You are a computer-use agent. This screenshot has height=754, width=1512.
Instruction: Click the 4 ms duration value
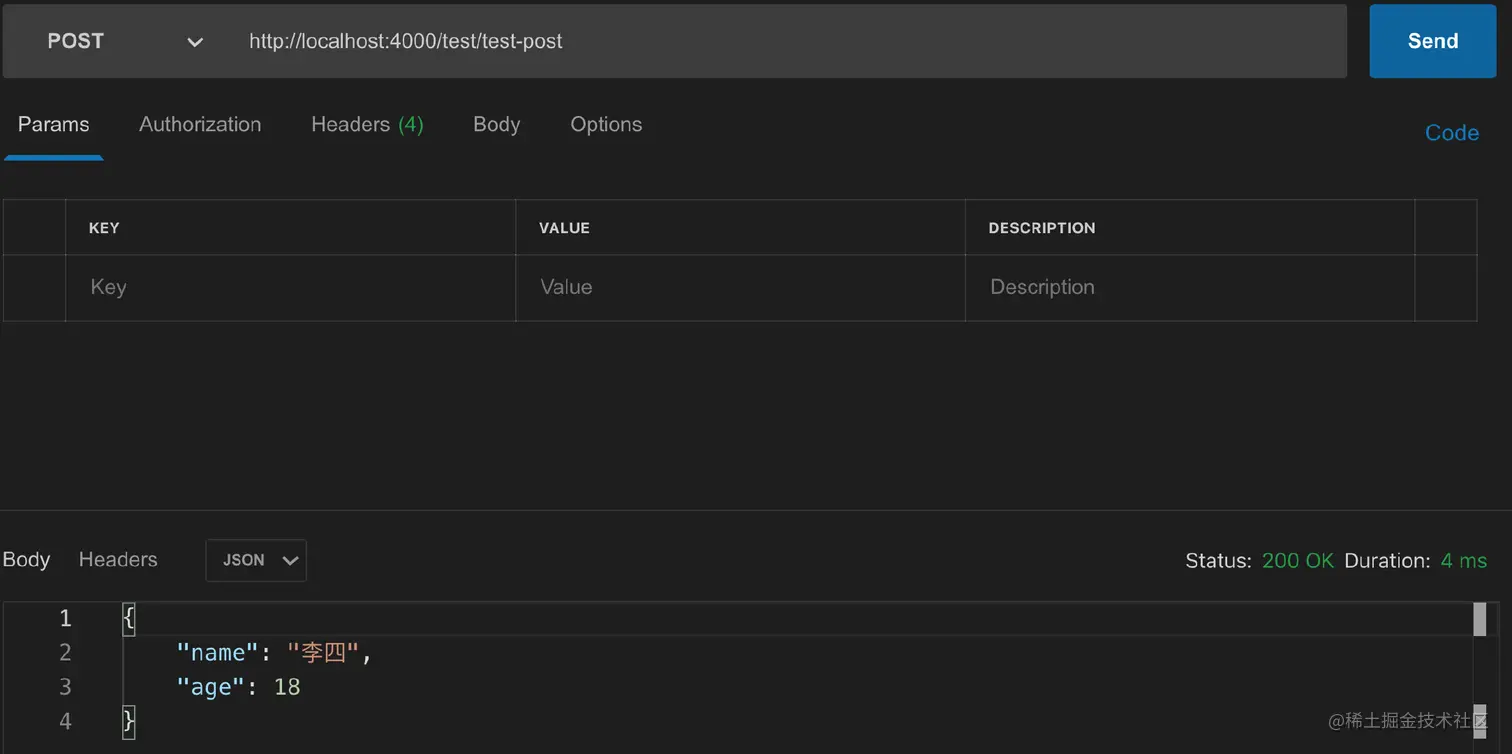pyautogui.click(x=1463, y=561)
